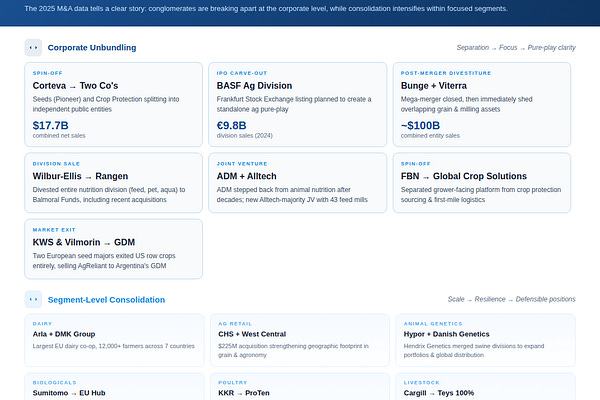This screenshot has width=600, height=400.
Task: Click the Seeds (Pioneer) and Crop Protection description
Action: coord(106,104)
